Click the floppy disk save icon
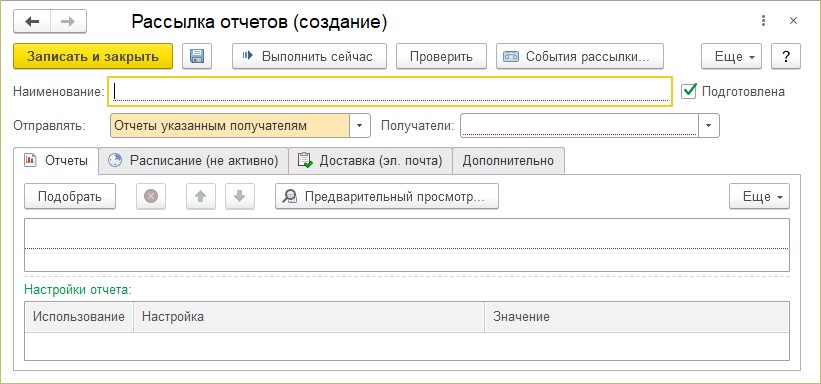The image size is (821, 384). click(197, 56)
